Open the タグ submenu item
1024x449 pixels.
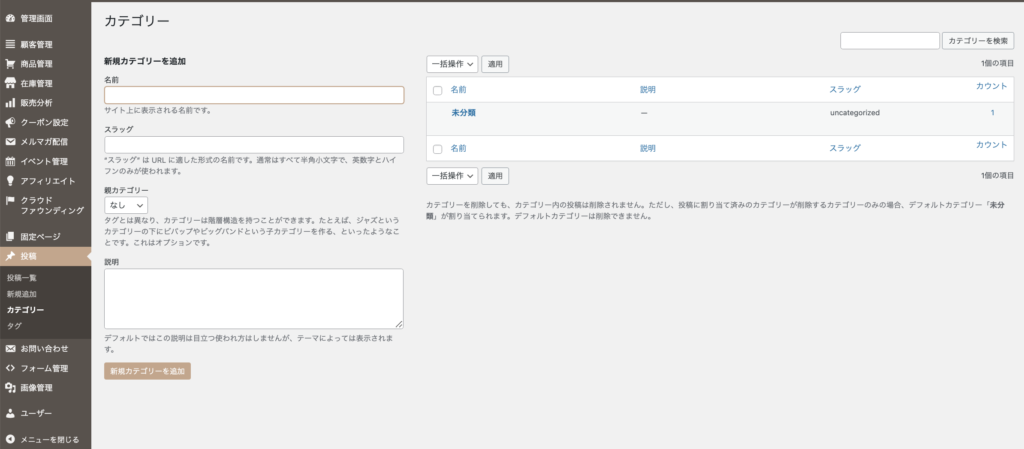coord(14,326)
